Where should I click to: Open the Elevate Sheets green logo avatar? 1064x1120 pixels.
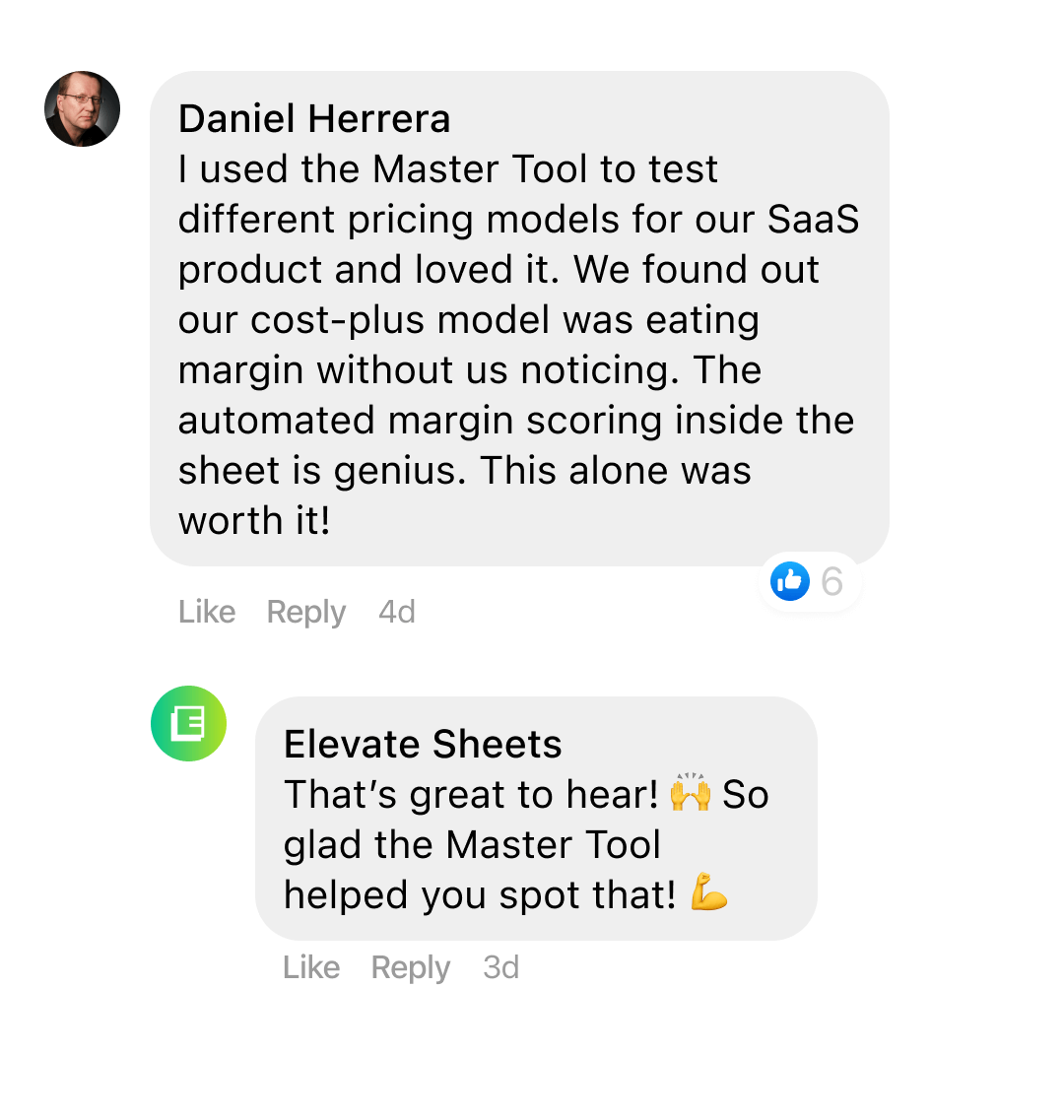188,724
